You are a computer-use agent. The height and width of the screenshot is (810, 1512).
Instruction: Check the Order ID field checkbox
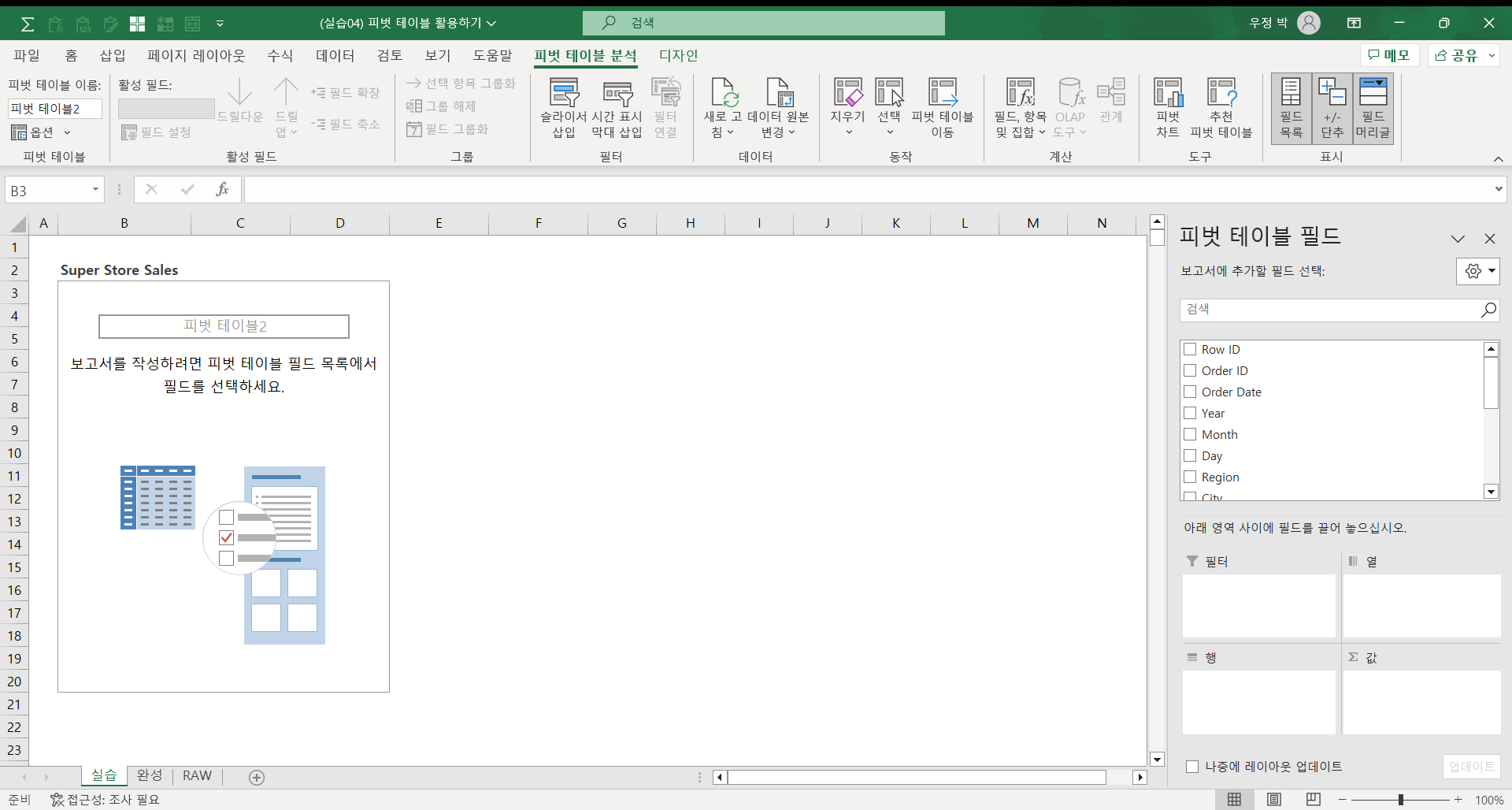[1190, 370]
